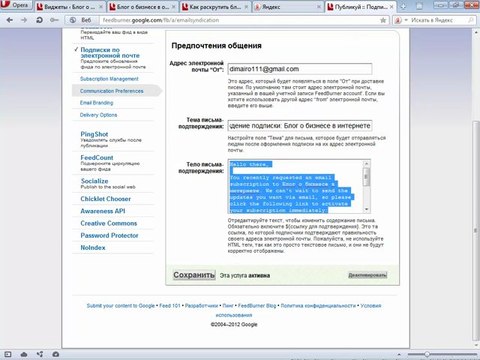Click the page scrollbar up arrow
This screenshot has width=480, height=360.
pos(476,32)
